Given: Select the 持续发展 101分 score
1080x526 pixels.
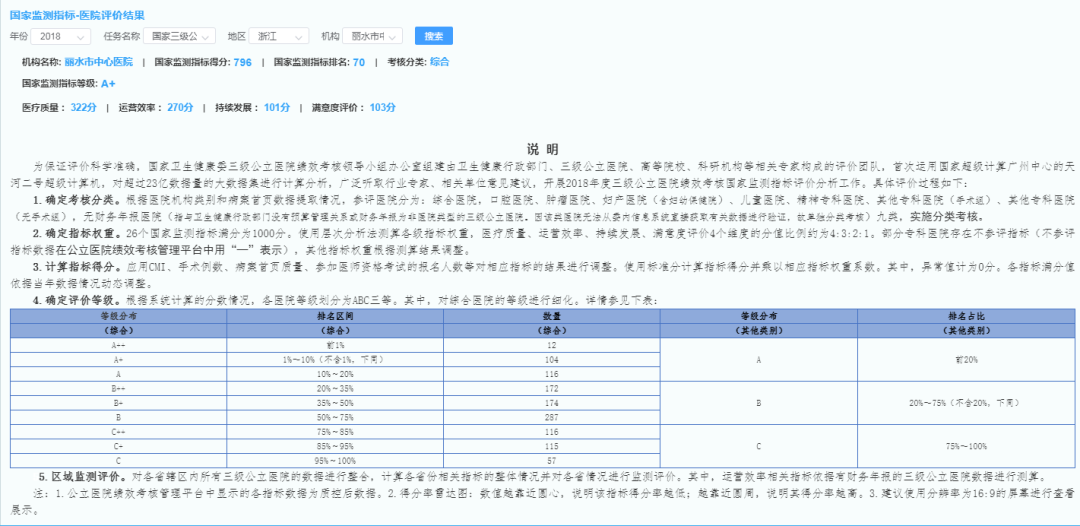Looking at the screenshot, I should coord(277,107).
